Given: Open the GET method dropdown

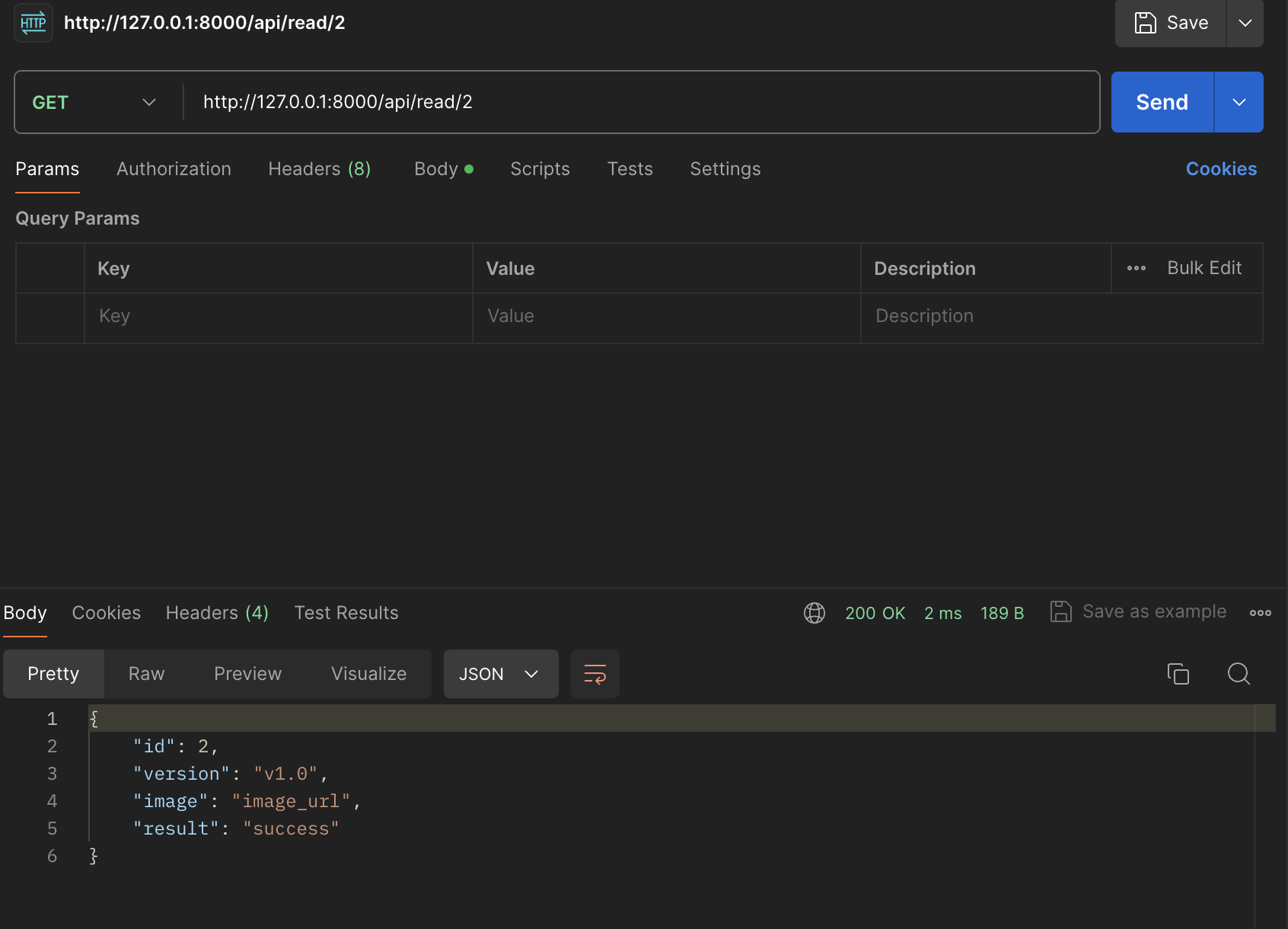Looking at the screenshot, I should pyautogui.click(x=95, y=102).
